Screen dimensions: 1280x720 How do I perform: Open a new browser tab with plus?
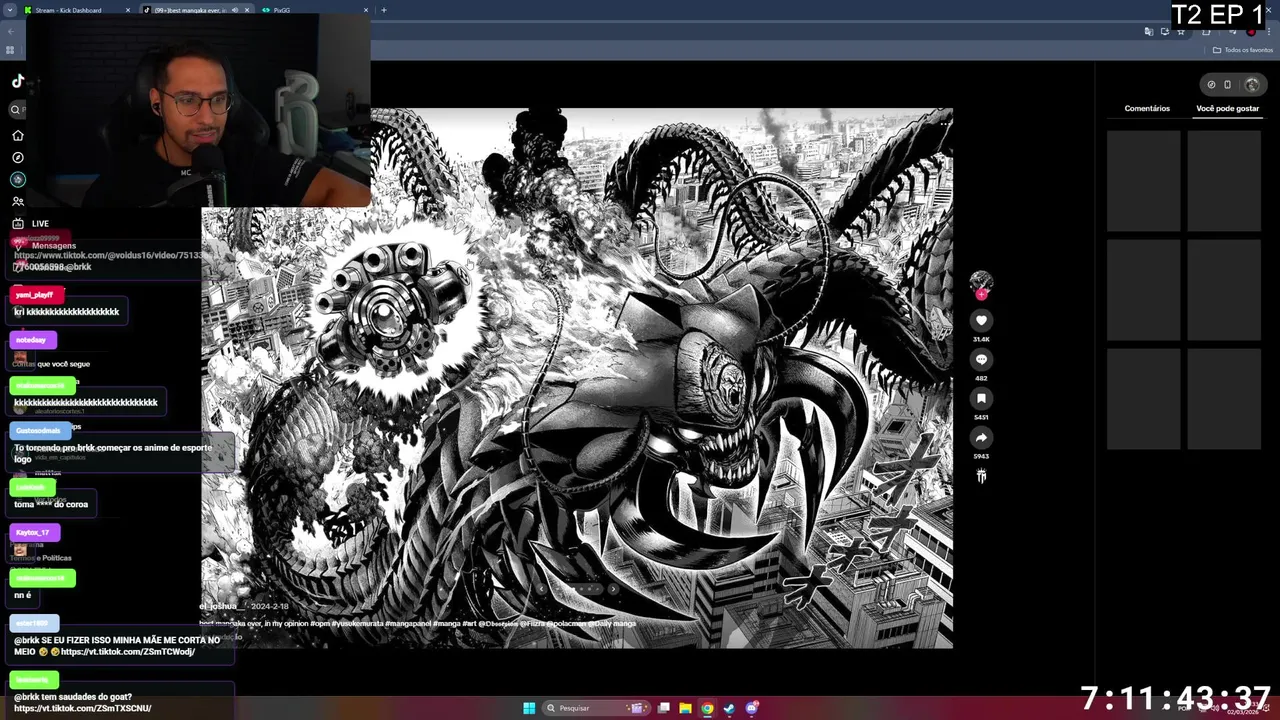coord(384,10)
